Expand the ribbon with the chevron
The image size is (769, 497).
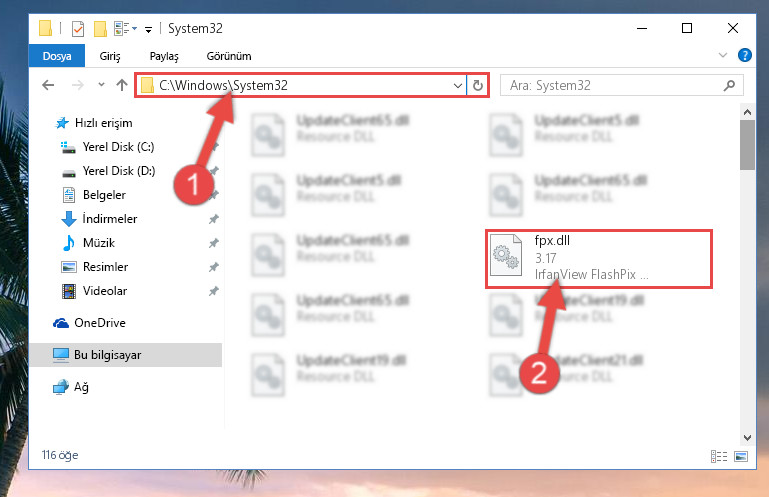click(722, 55)
